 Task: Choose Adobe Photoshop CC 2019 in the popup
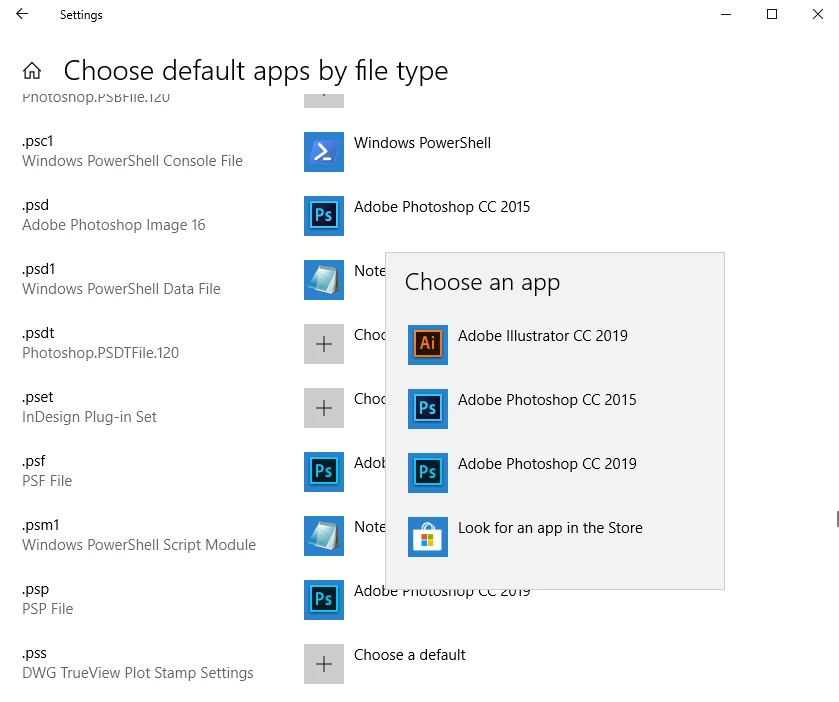(x=547, y=464)
